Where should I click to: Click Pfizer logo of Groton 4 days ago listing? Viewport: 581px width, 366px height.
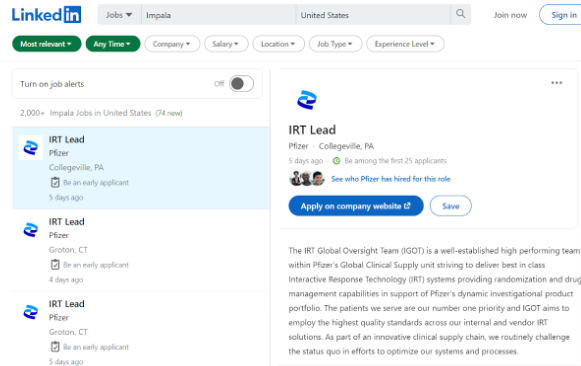point(31,230)
